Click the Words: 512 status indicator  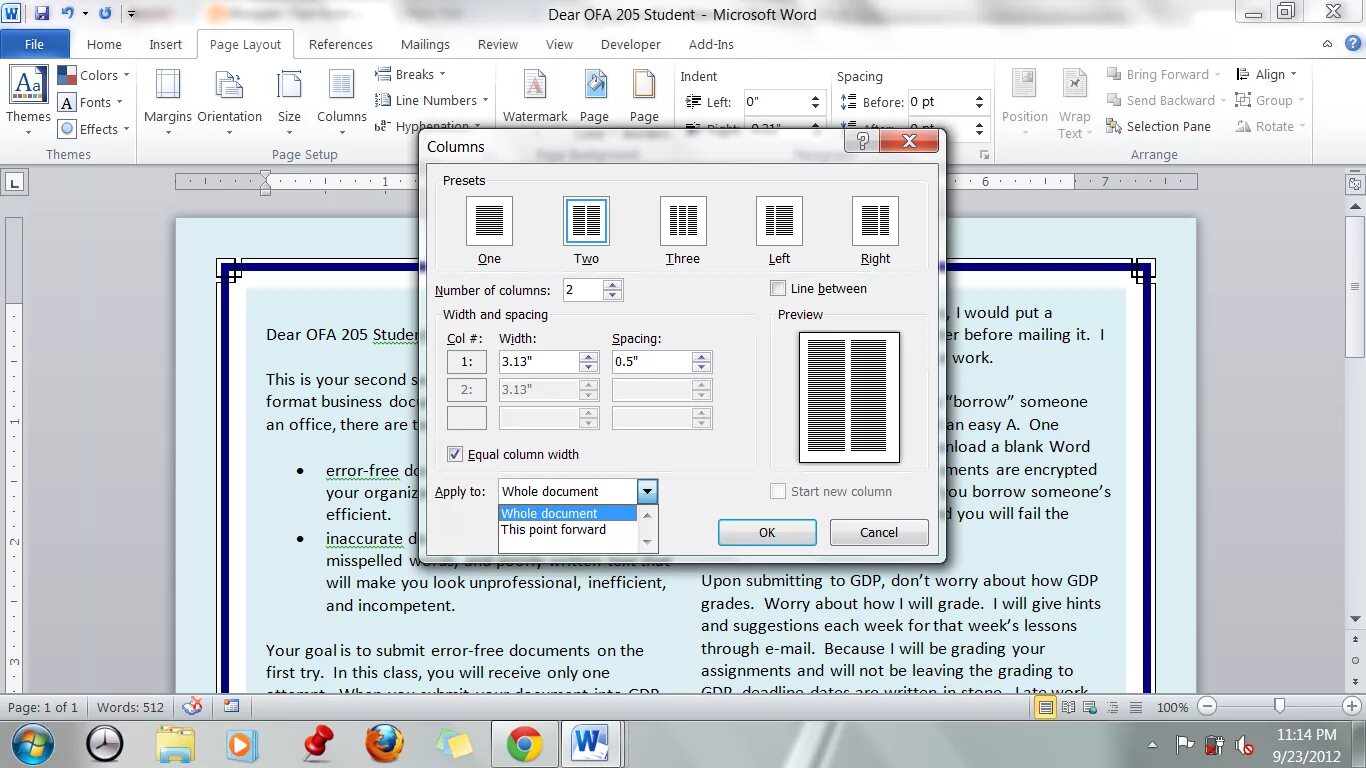(130, 707)
